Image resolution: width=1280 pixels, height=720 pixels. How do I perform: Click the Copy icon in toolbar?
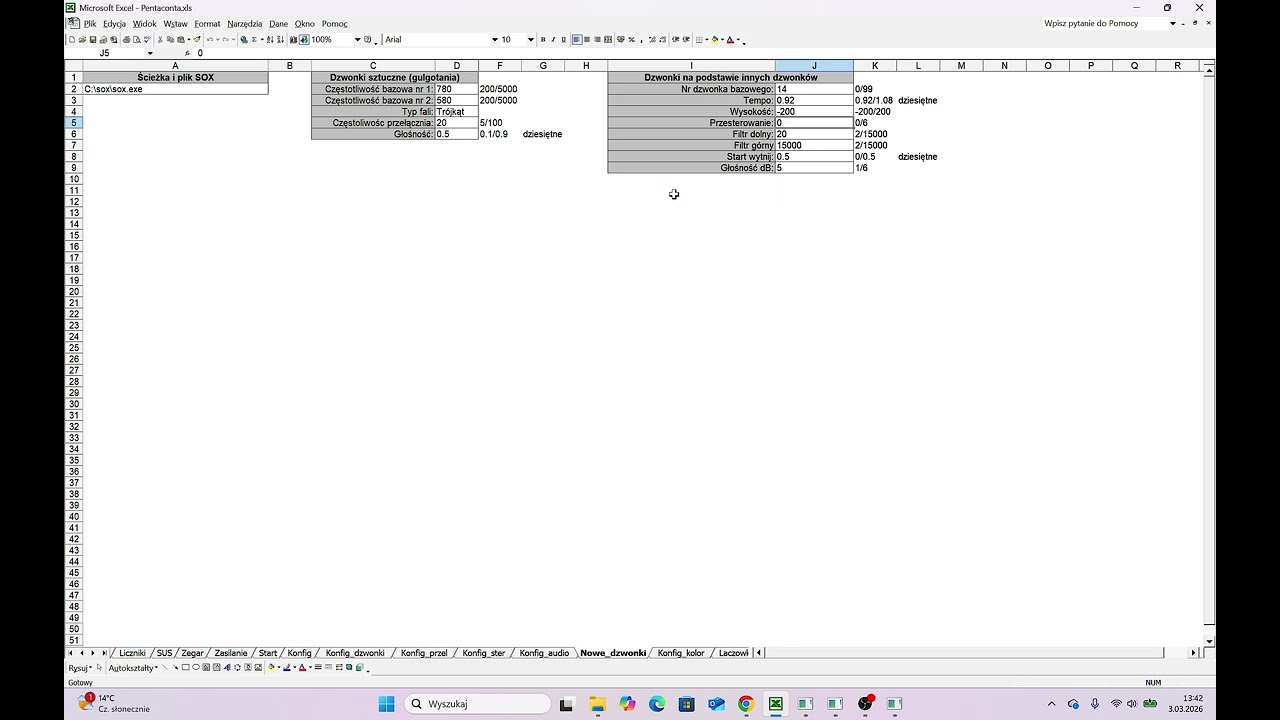(x=170, y=40)
